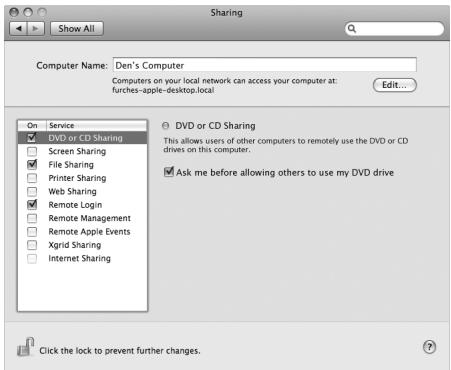
Task: Click the back arrow navigation button
Action: coord(19,29)
